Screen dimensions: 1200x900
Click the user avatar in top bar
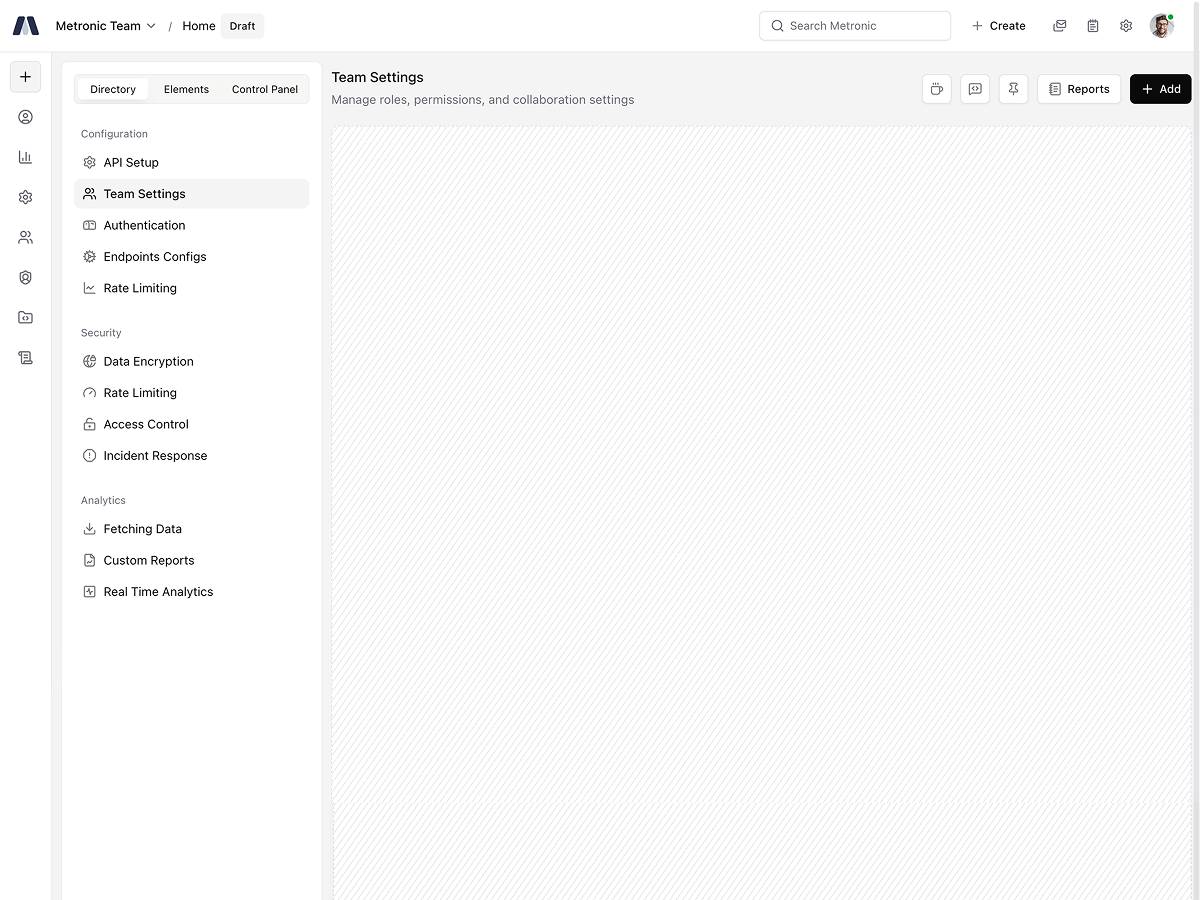1161,26
